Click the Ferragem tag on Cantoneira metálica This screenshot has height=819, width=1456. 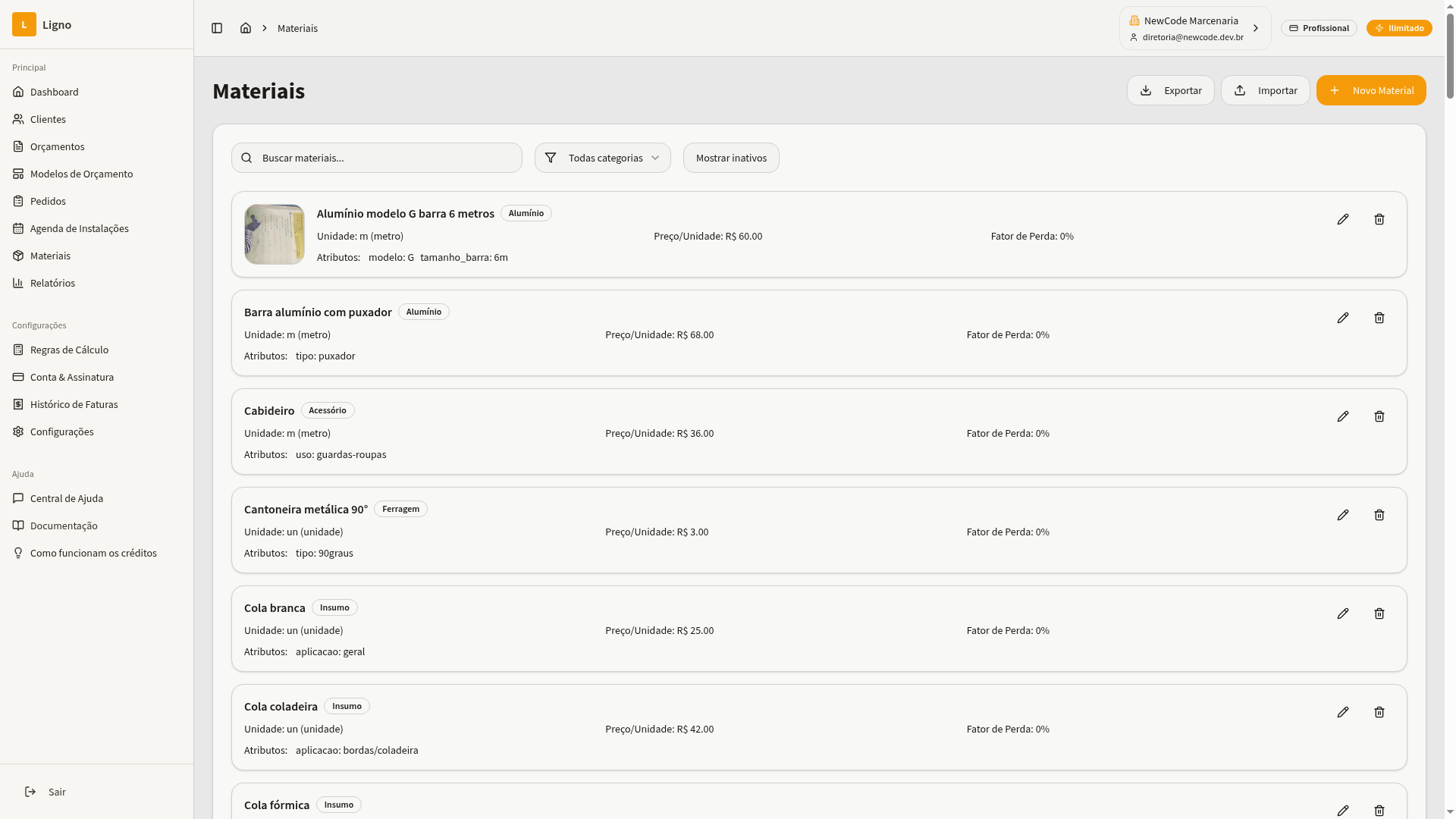click(400, 509)
